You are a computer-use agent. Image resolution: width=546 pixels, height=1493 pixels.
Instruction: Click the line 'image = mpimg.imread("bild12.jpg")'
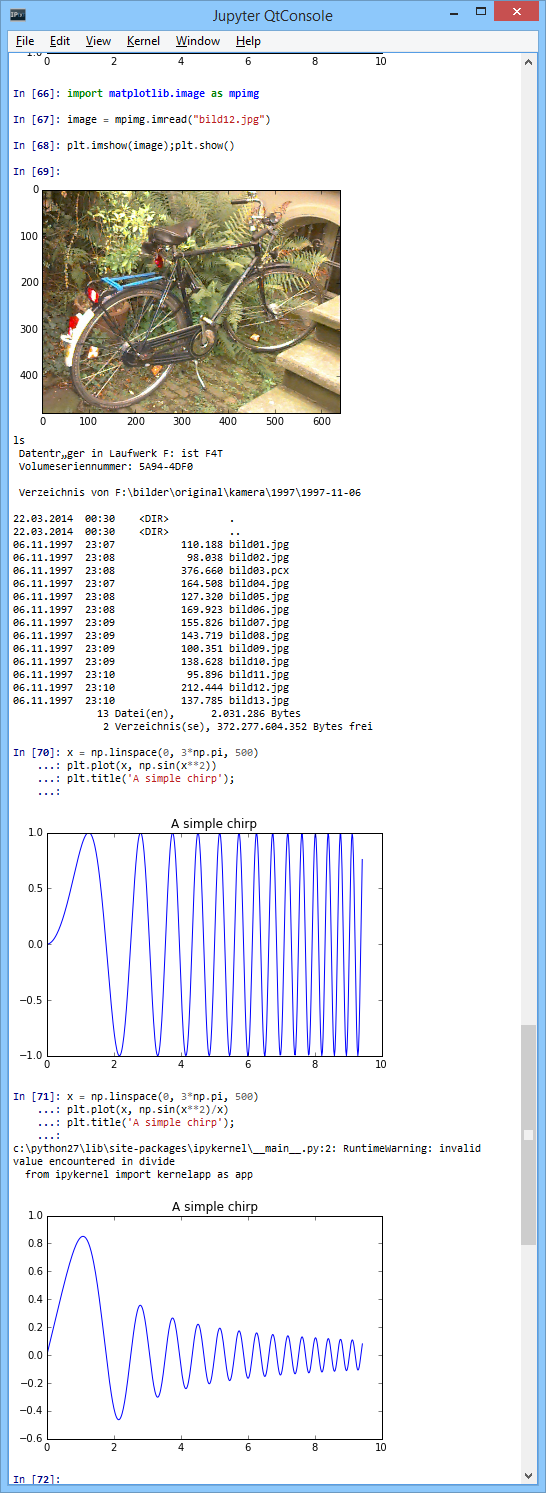(x=169, y=119)
